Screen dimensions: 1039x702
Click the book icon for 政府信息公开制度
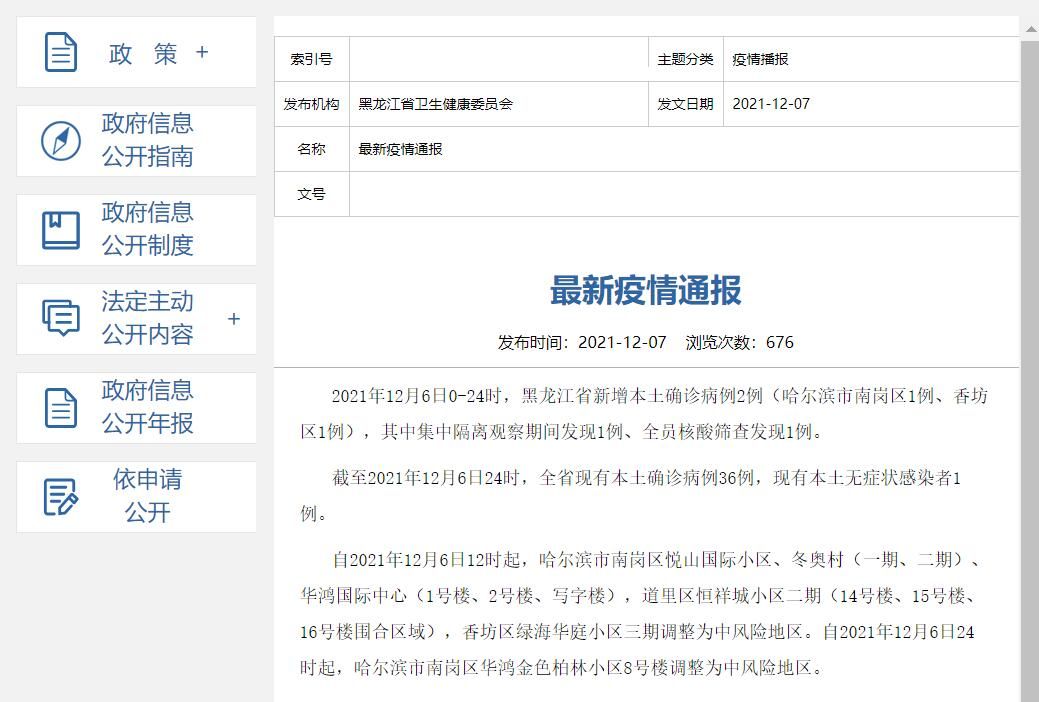(61, 230)
